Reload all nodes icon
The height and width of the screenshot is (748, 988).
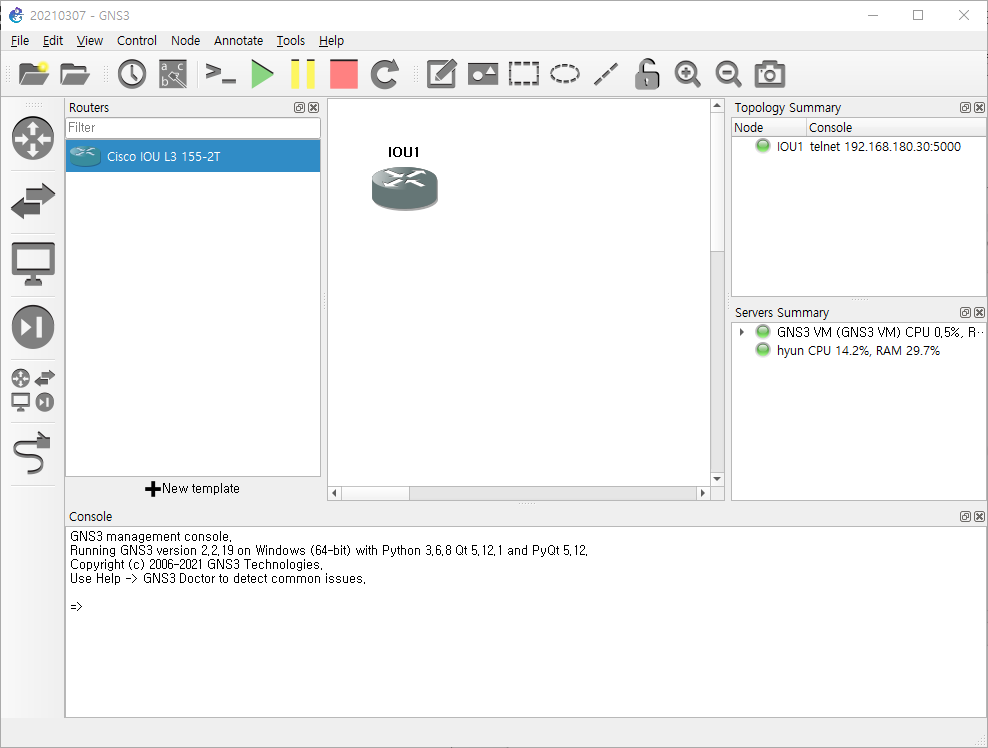pos(384,74)
